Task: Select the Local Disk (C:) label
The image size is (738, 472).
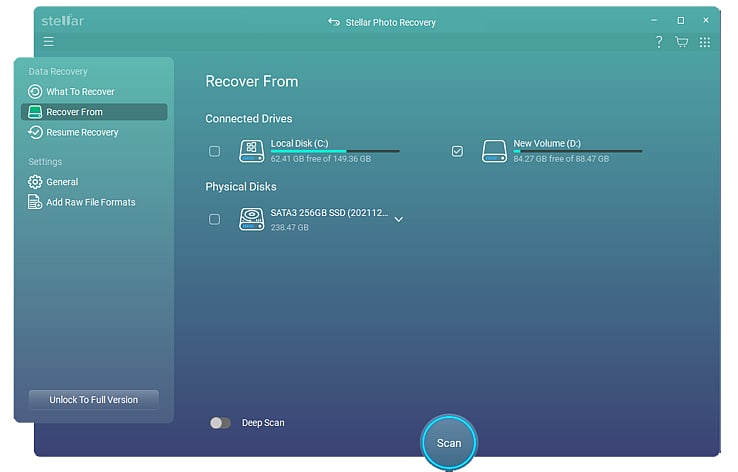Action: [x=299, y=143]
